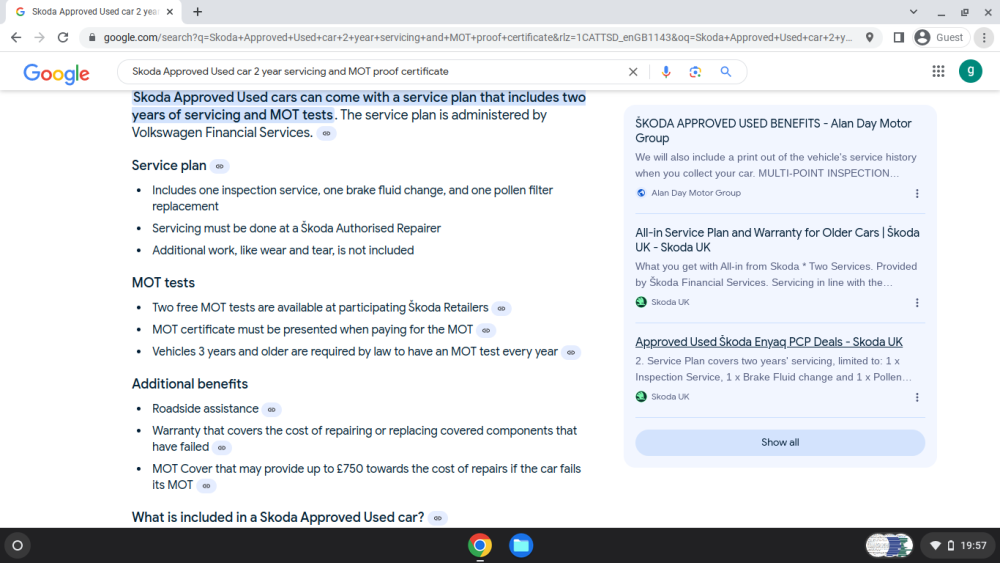View site info padlock icon
This screenshot has height=563, width=1000.
click(x=92, y=38)
